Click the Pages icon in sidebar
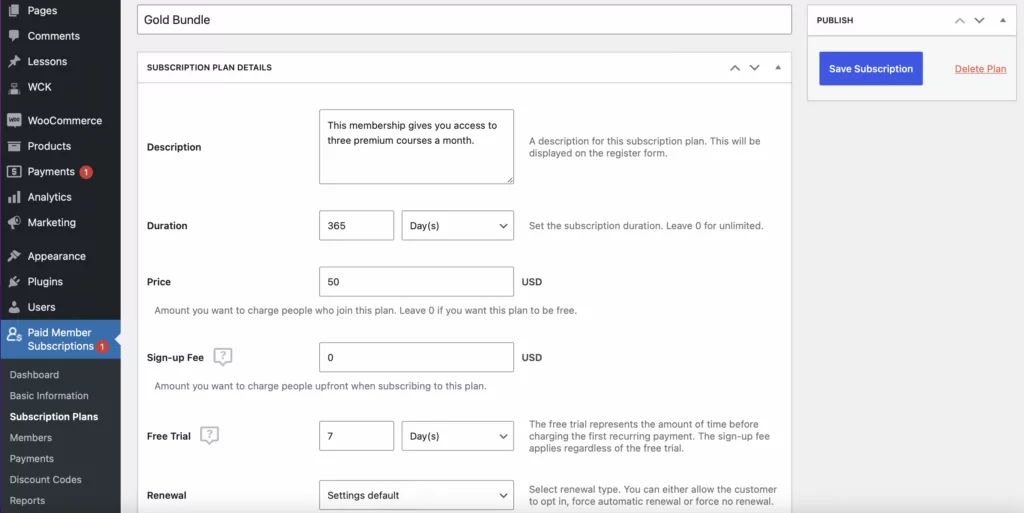 (x=14, y=10)
